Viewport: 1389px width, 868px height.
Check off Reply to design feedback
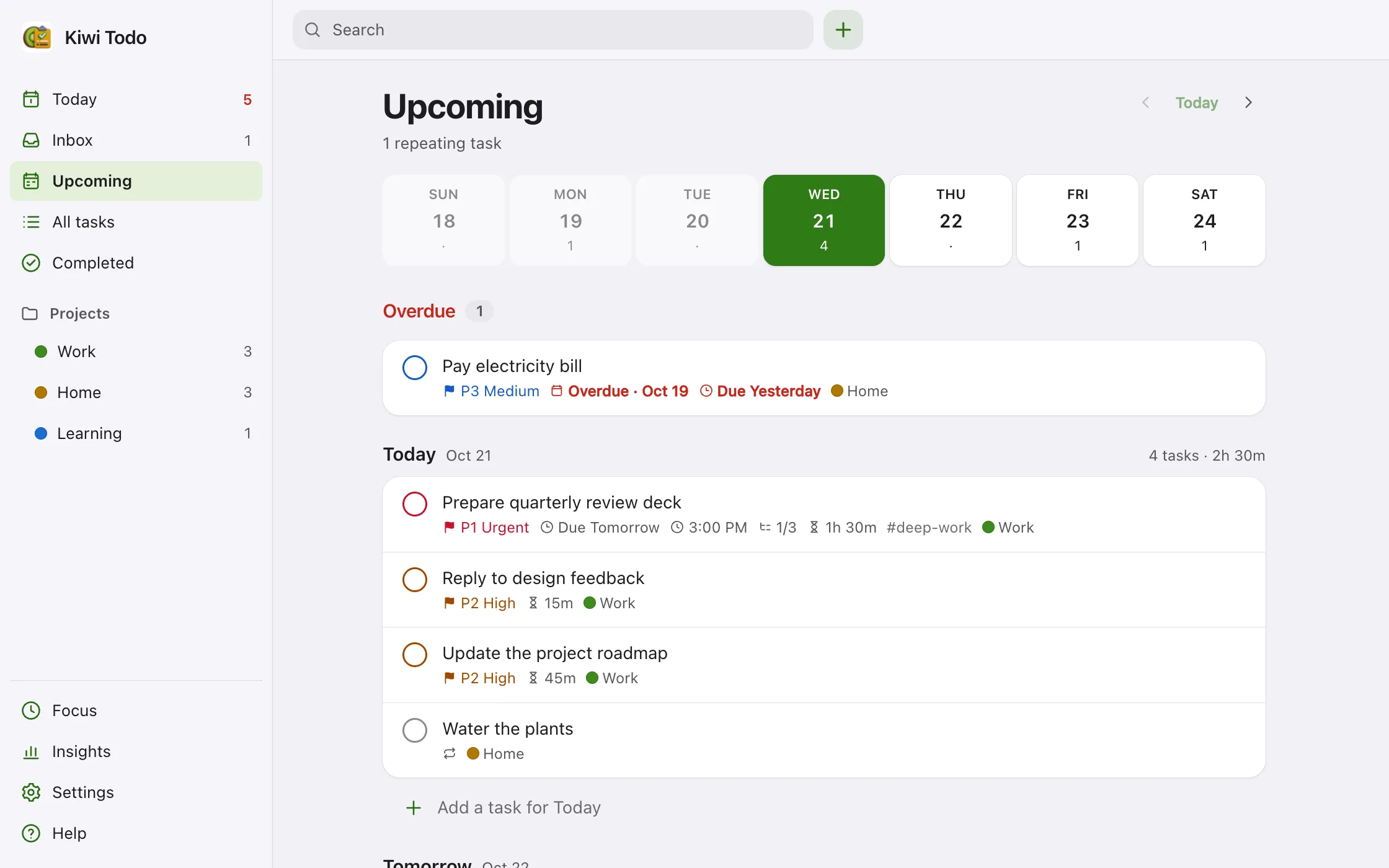click(x=415, y=580)
